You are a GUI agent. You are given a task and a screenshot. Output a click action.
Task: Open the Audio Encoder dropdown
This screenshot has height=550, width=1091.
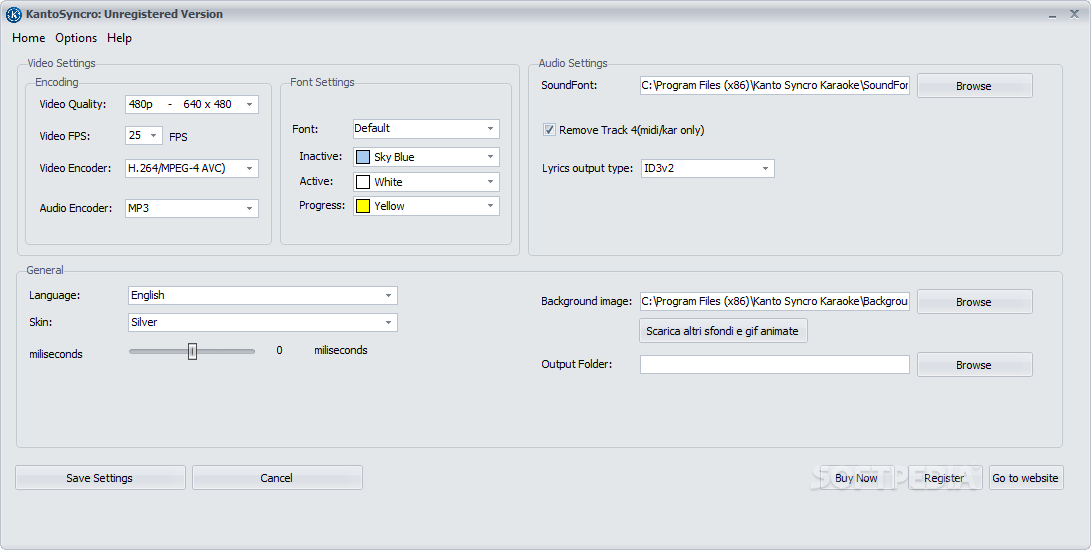191,208
